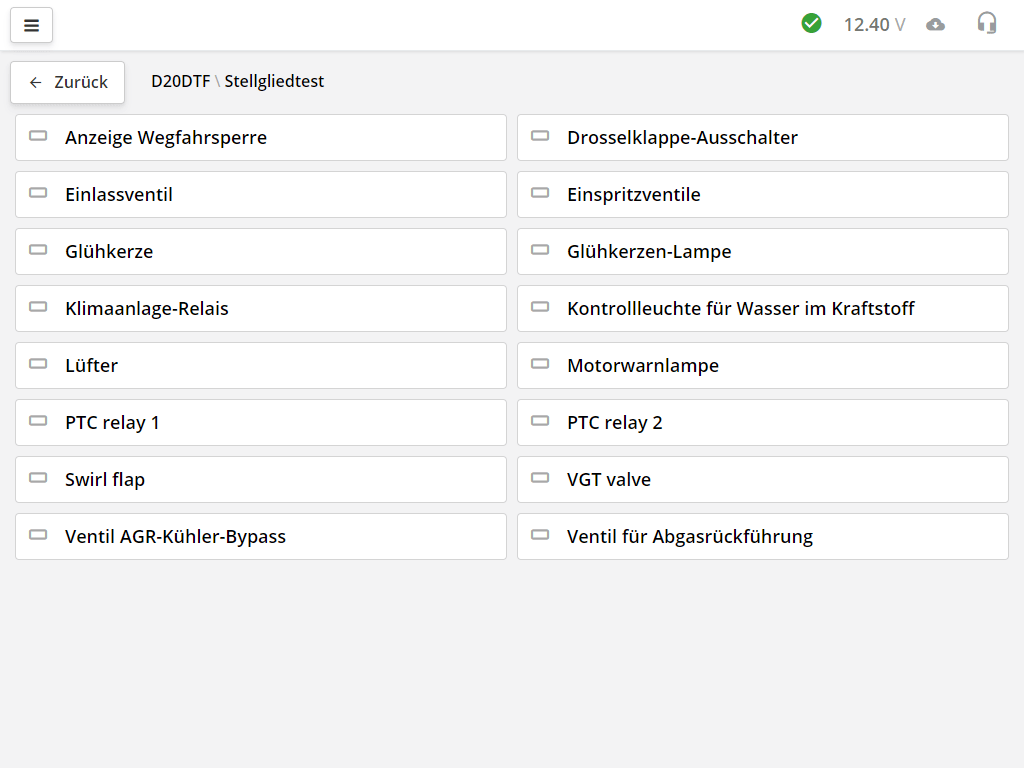Click the green connection status checkmark
1024x768 pixels.
(811, 23)
